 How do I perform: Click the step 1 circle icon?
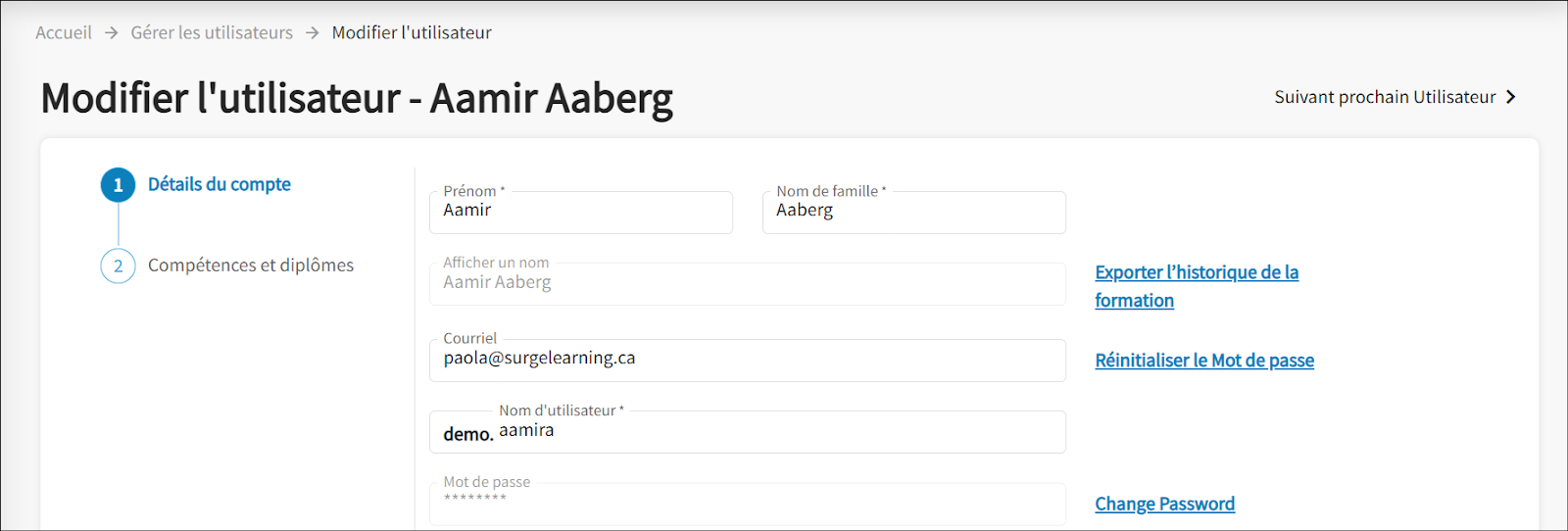[x=118, y=185]
